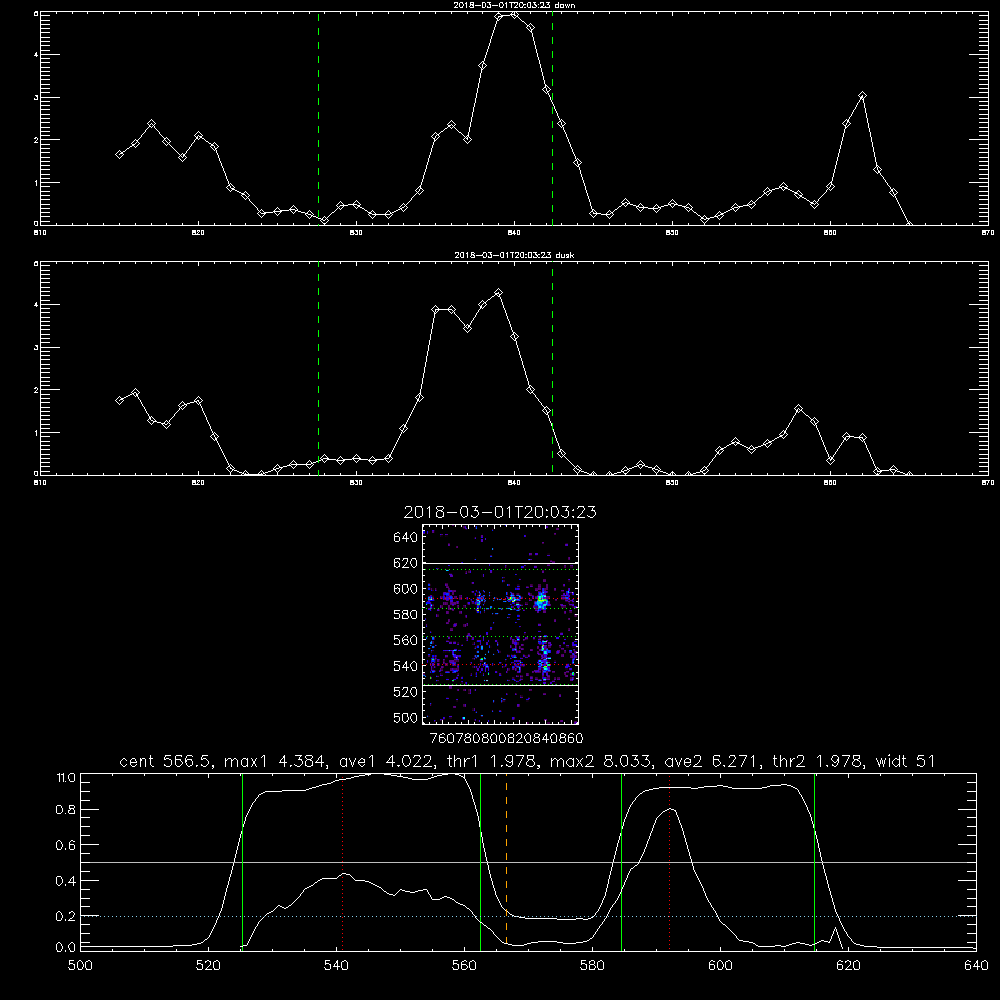Click the heatmap y-axis label 560
The height and width of the screenshot is (1000, 1000).
coord(406,640)
